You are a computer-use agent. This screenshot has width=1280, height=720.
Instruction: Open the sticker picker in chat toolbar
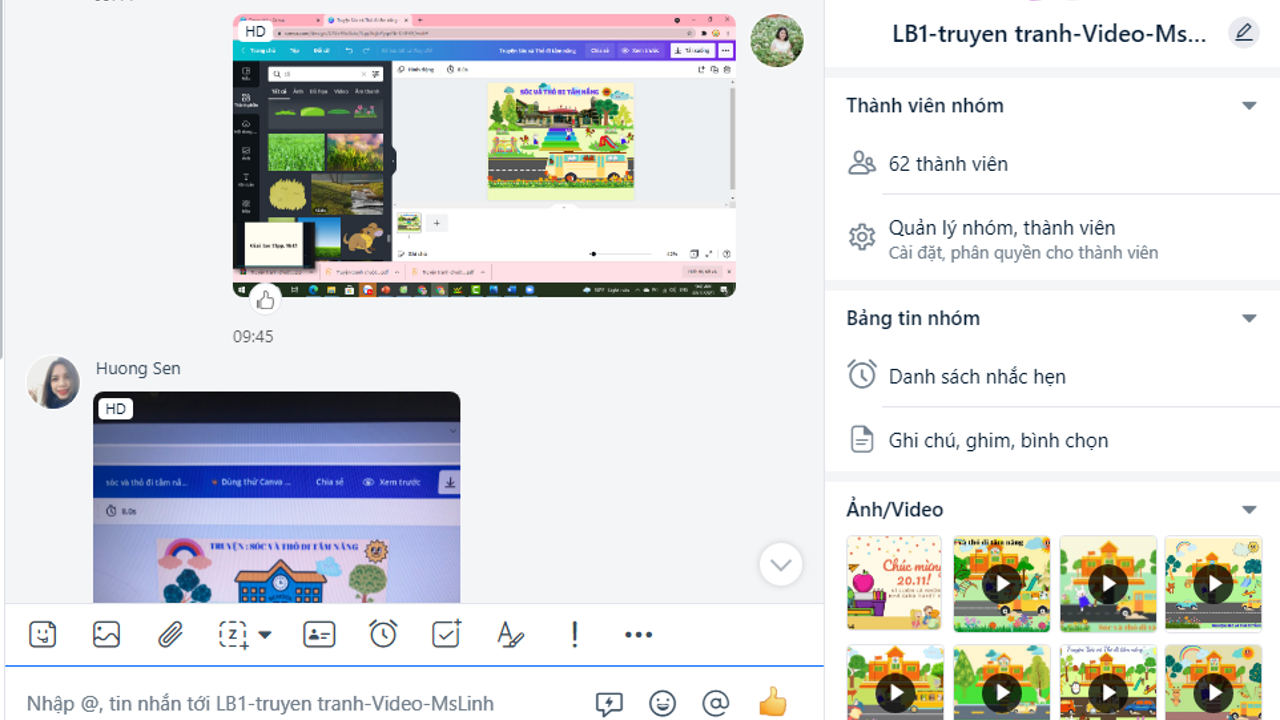42,634
